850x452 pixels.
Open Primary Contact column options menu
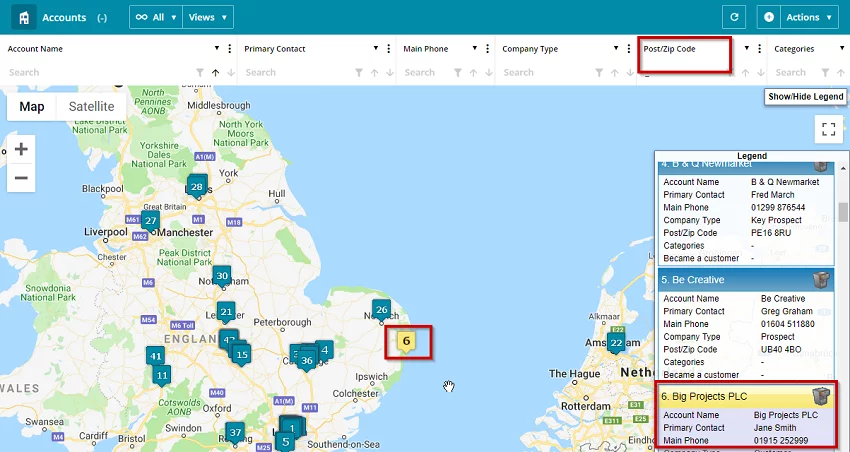tap(389, 49)
